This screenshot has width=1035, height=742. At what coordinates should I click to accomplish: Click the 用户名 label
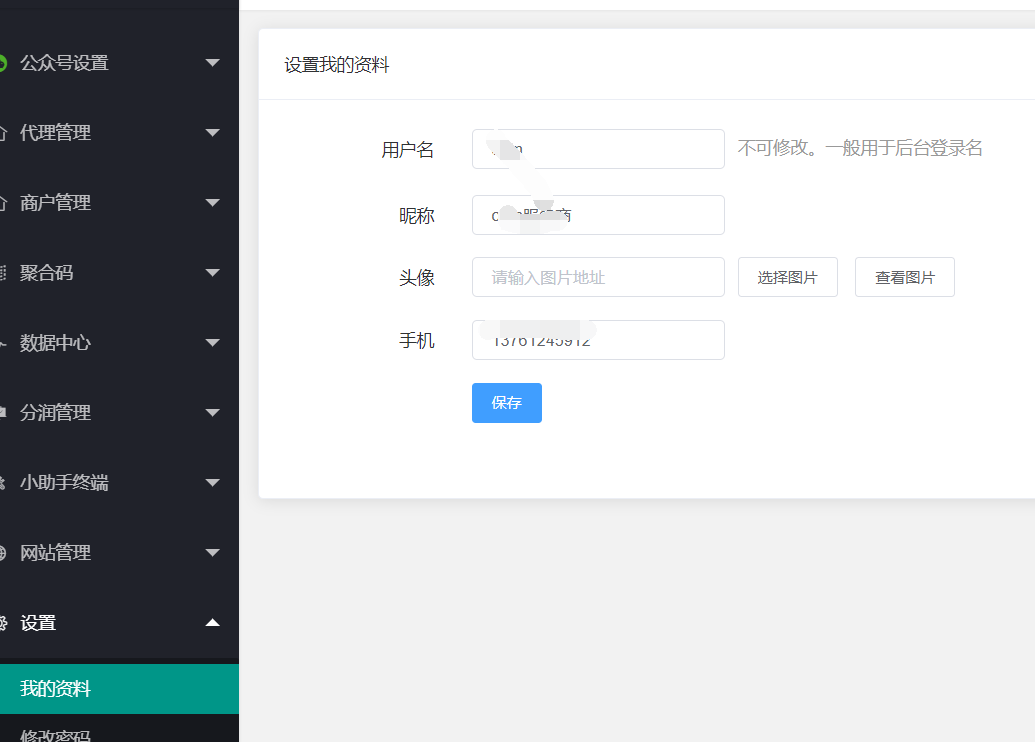coord(407,150)
